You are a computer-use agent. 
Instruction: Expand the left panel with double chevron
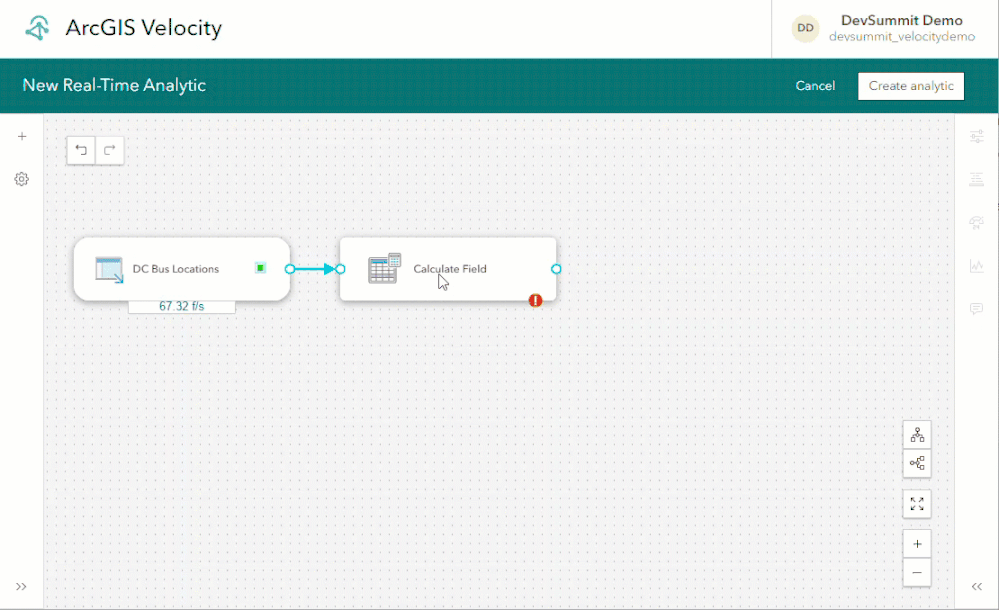coord(21,586)
